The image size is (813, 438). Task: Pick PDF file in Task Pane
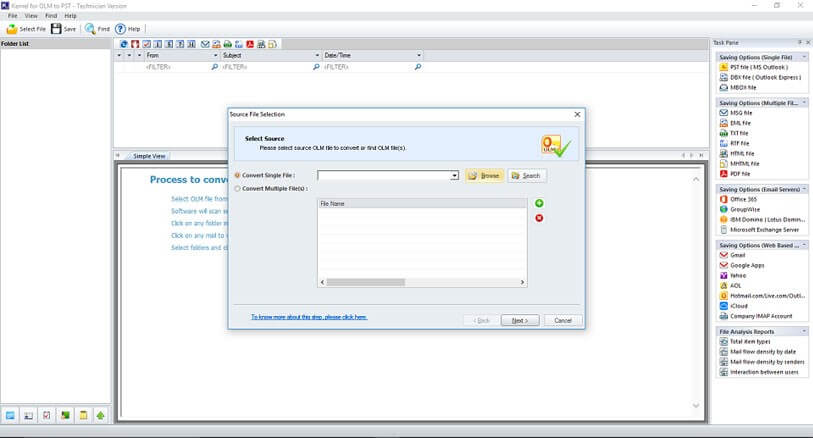click(x=735, y=174)
